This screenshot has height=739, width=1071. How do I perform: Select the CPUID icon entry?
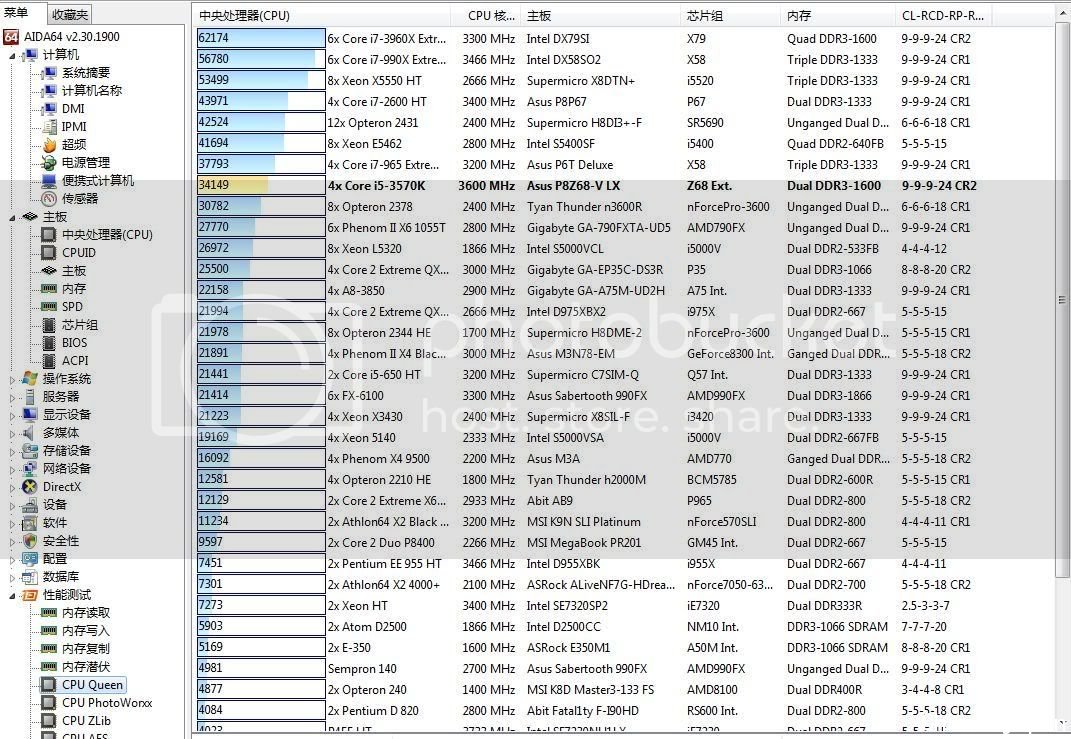pos(48,253)
